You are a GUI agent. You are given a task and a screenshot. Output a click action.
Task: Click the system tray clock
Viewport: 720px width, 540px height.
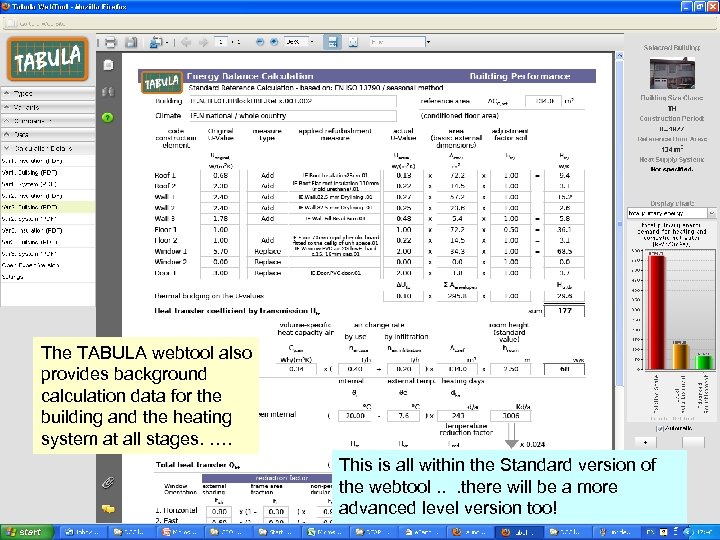pos(705,532)
